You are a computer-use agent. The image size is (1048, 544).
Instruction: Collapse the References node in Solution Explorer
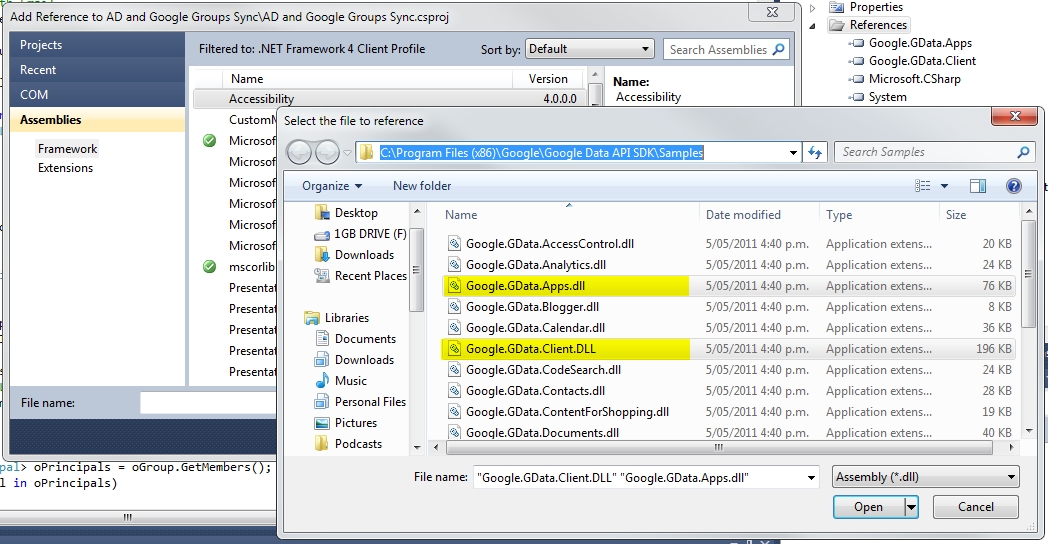813,25
